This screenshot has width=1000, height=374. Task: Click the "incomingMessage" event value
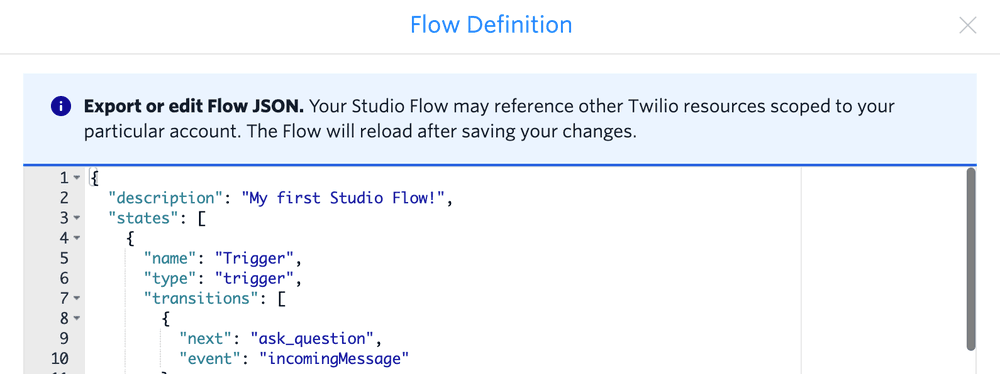click(334, 358)
